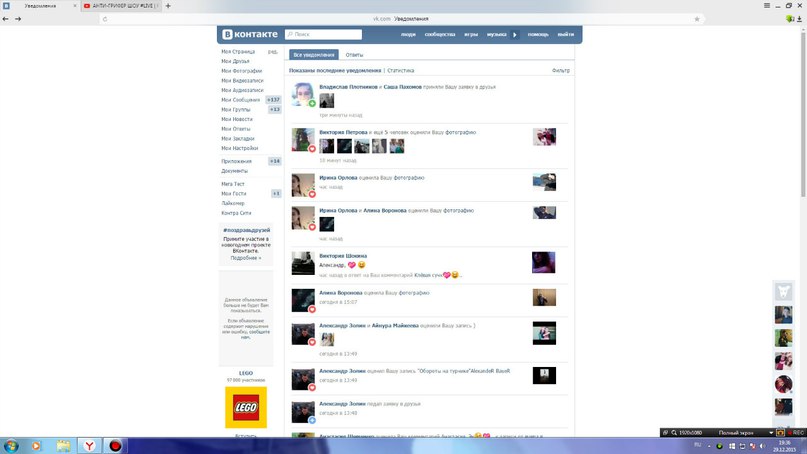The height and width of the screenshot is (454, 807).
Task: Click heart icon on Алина Воронова 15:07 avatar
Action: [312, 309]
